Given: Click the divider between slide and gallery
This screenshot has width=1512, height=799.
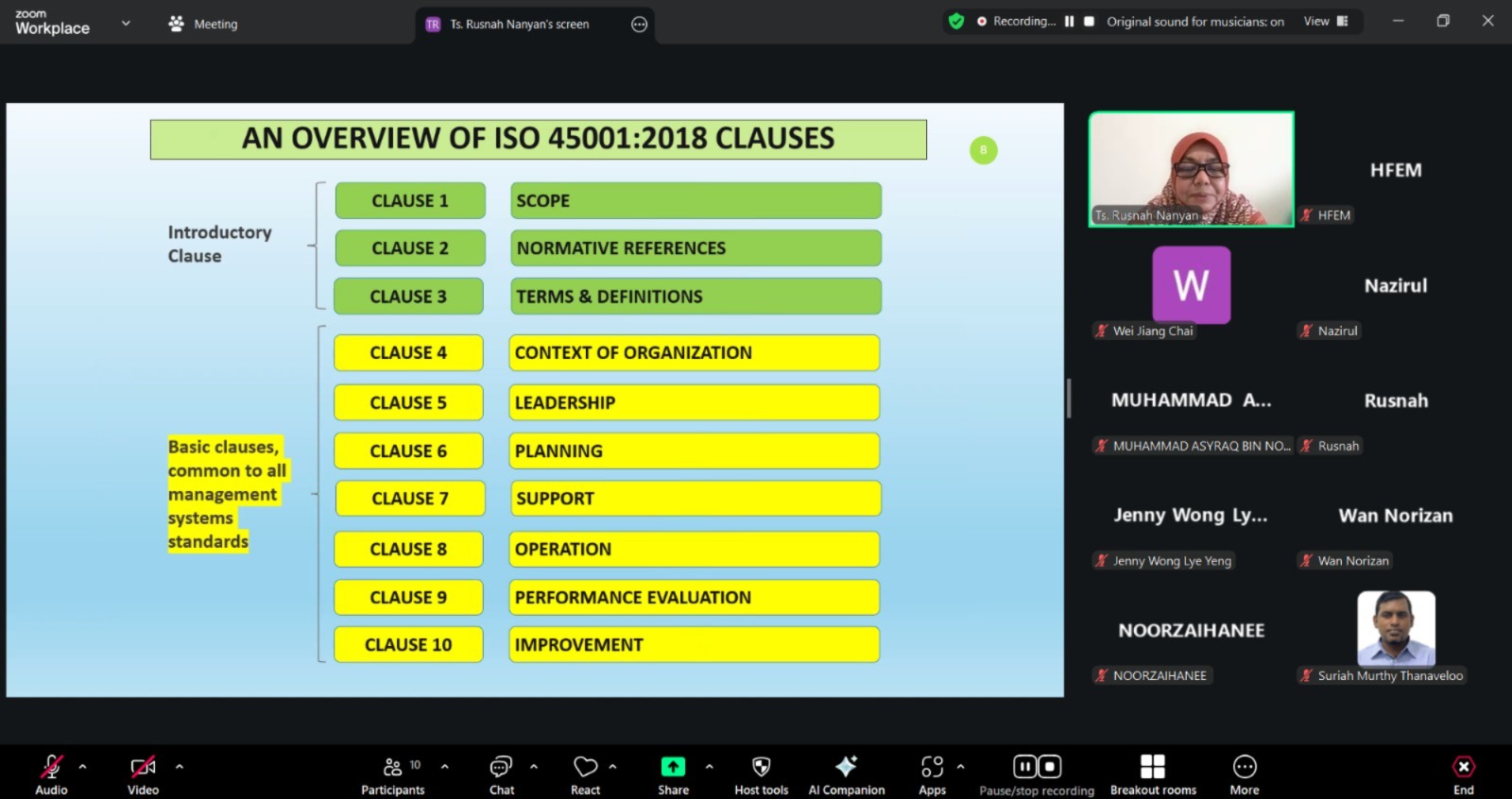Looking at the screenshot, I should click(1069, 399).
